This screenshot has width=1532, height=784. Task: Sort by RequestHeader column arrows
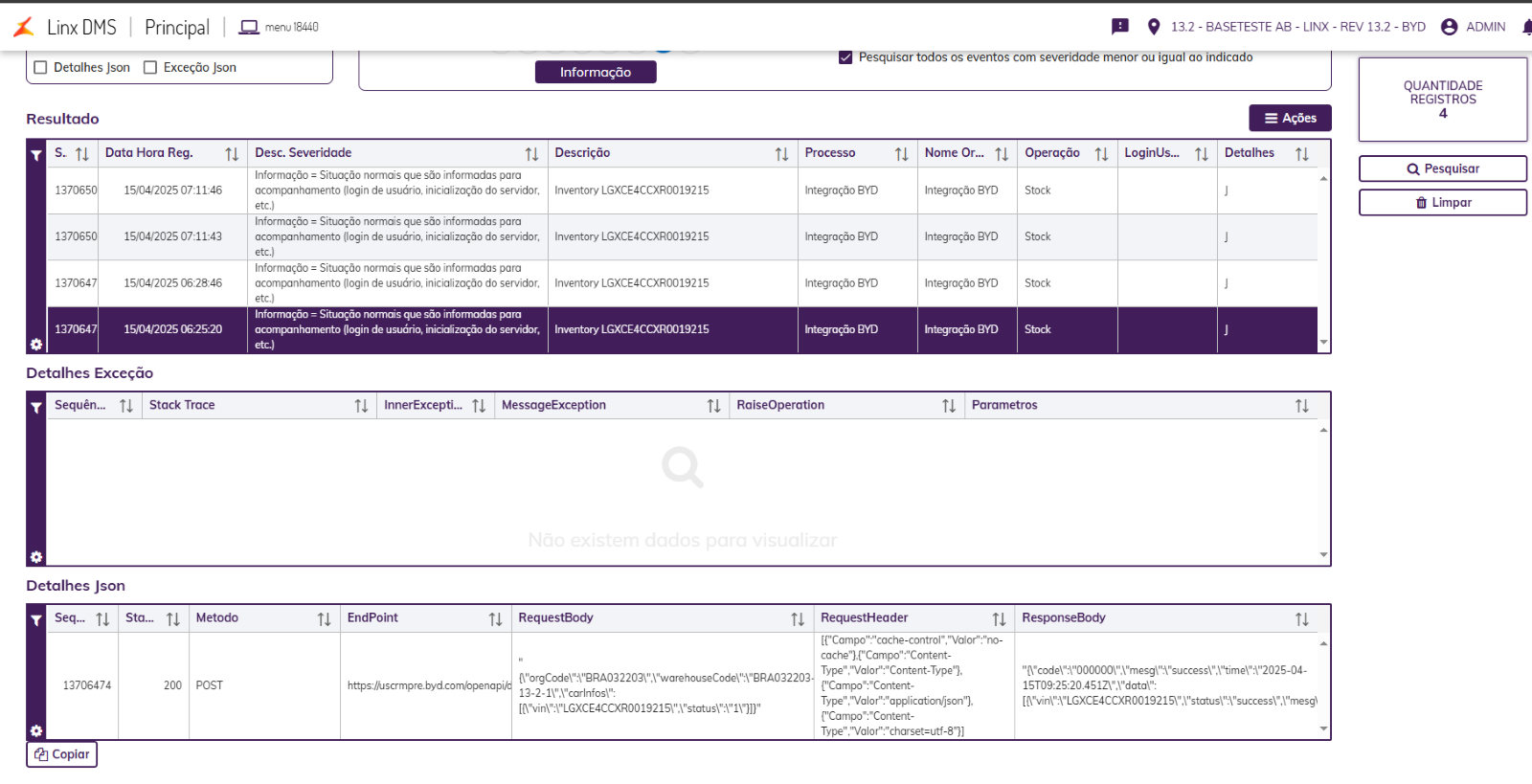coord(999,619)
